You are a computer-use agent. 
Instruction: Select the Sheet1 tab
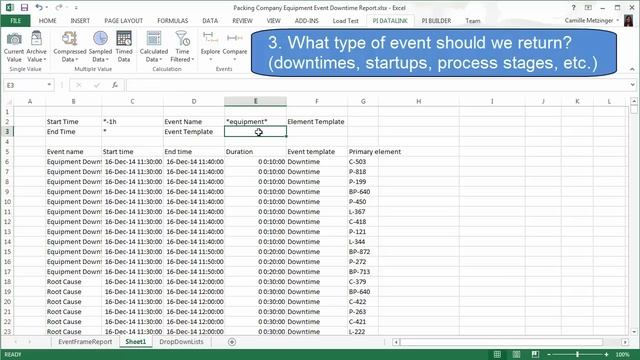(x=136, y=342)
